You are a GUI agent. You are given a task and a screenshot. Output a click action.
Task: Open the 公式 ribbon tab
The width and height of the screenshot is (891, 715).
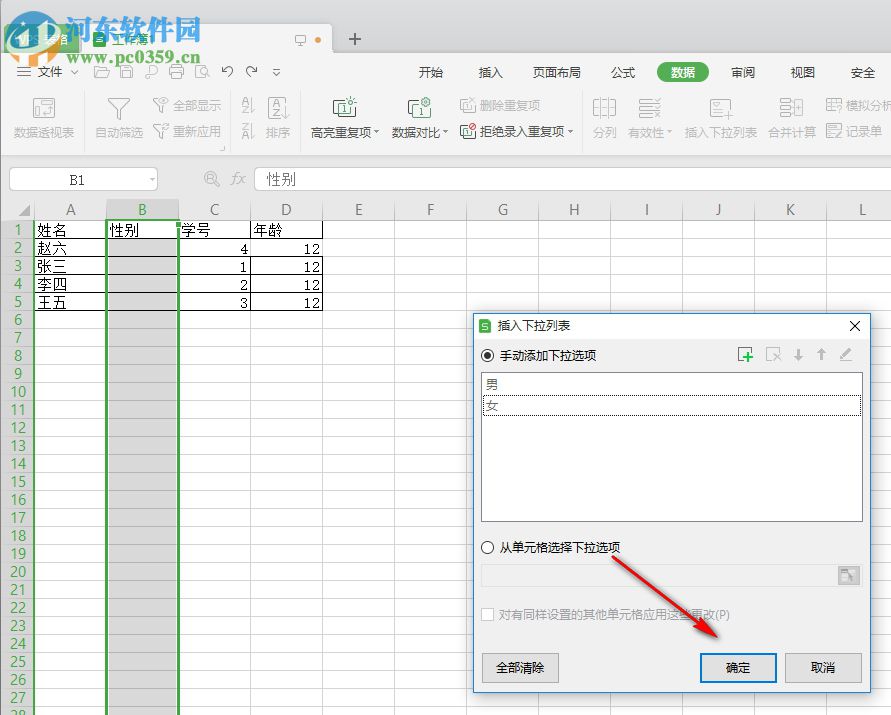tap(622, 72)
